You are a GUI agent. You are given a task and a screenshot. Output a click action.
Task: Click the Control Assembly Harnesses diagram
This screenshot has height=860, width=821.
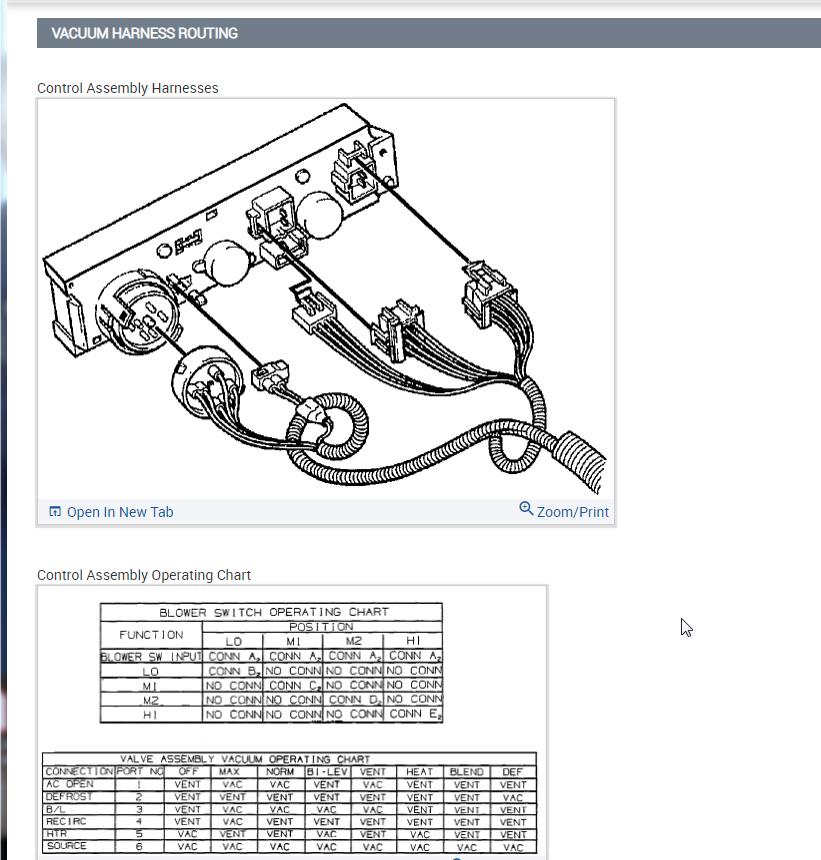(326, 299)
